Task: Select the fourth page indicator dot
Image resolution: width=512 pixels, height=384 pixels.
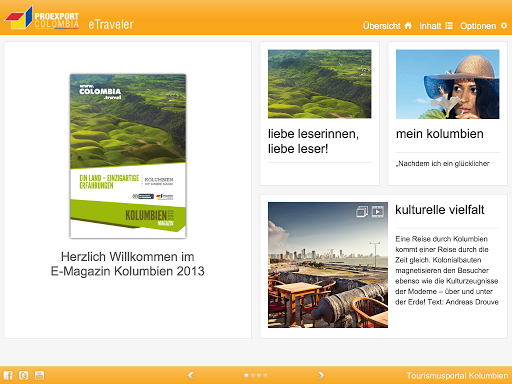Action: click(x=265, y=375)
